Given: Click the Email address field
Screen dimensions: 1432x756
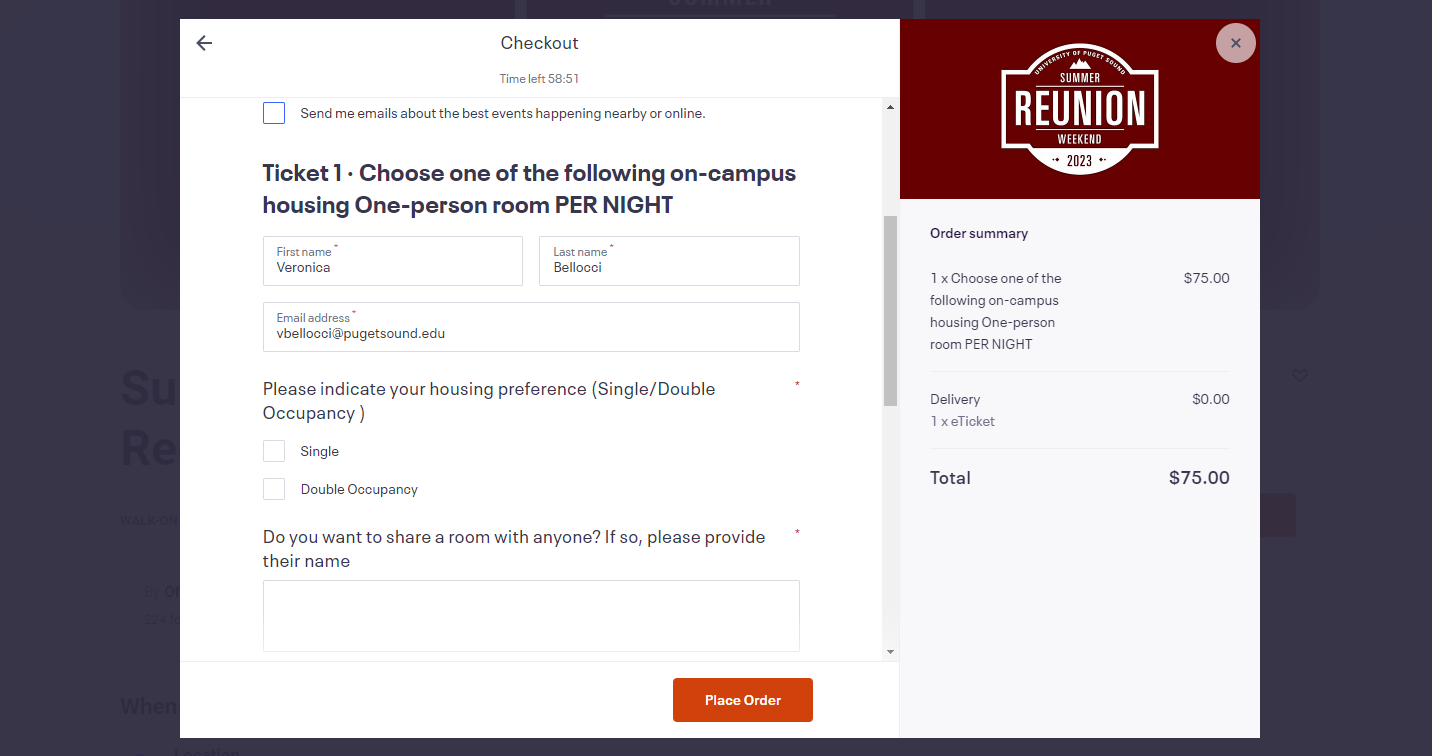Looking at the screenshot, I should [531, 327].
